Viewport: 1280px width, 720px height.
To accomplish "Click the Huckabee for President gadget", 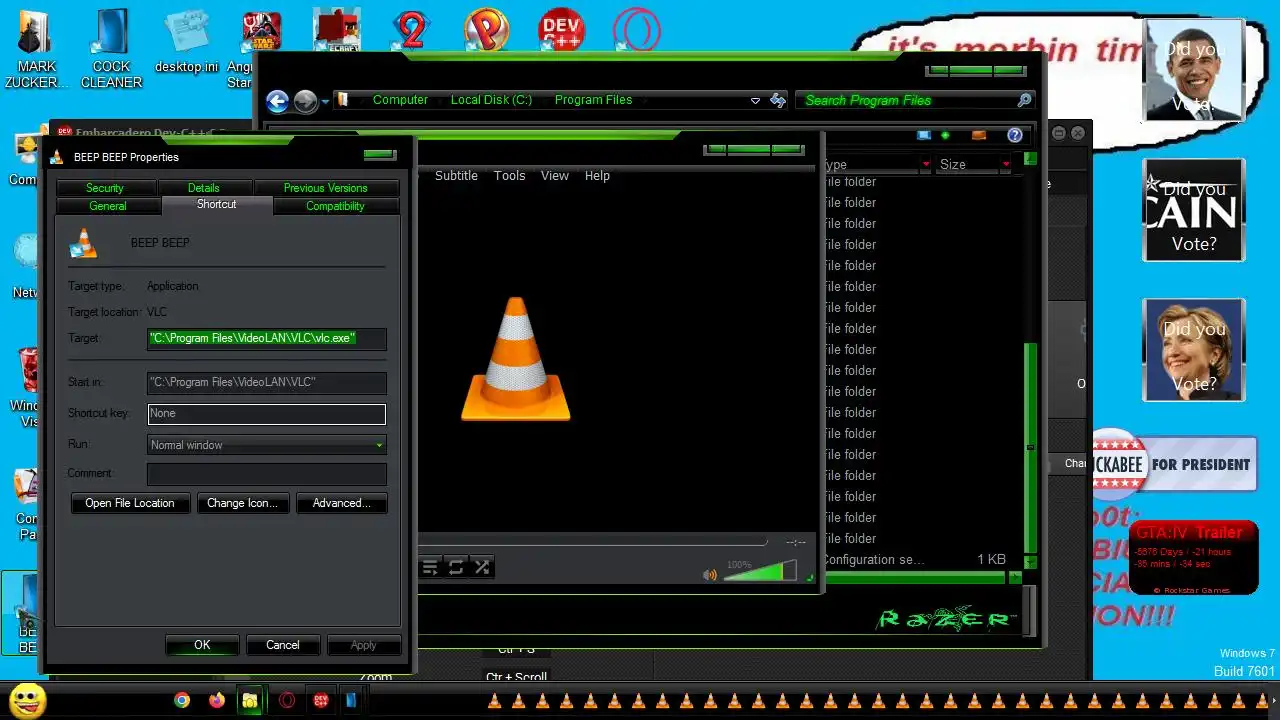I will (x=1174, y=464).
